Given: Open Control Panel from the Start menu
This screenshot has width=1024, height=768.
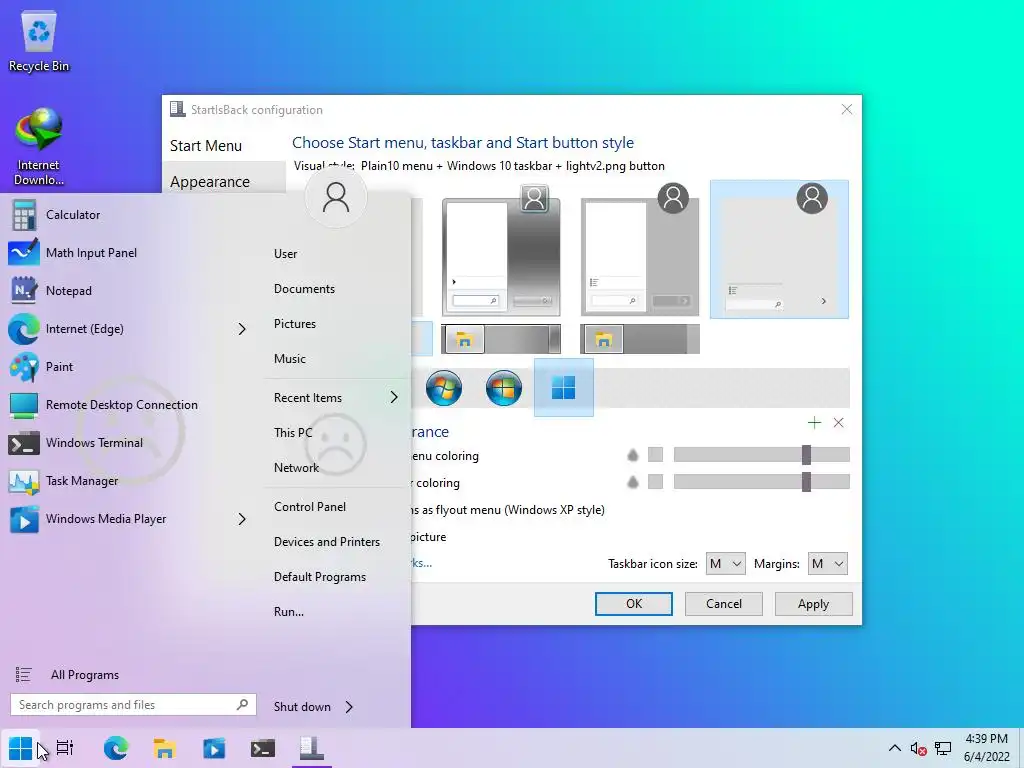Looking at the screenshot, I should 310,507.
